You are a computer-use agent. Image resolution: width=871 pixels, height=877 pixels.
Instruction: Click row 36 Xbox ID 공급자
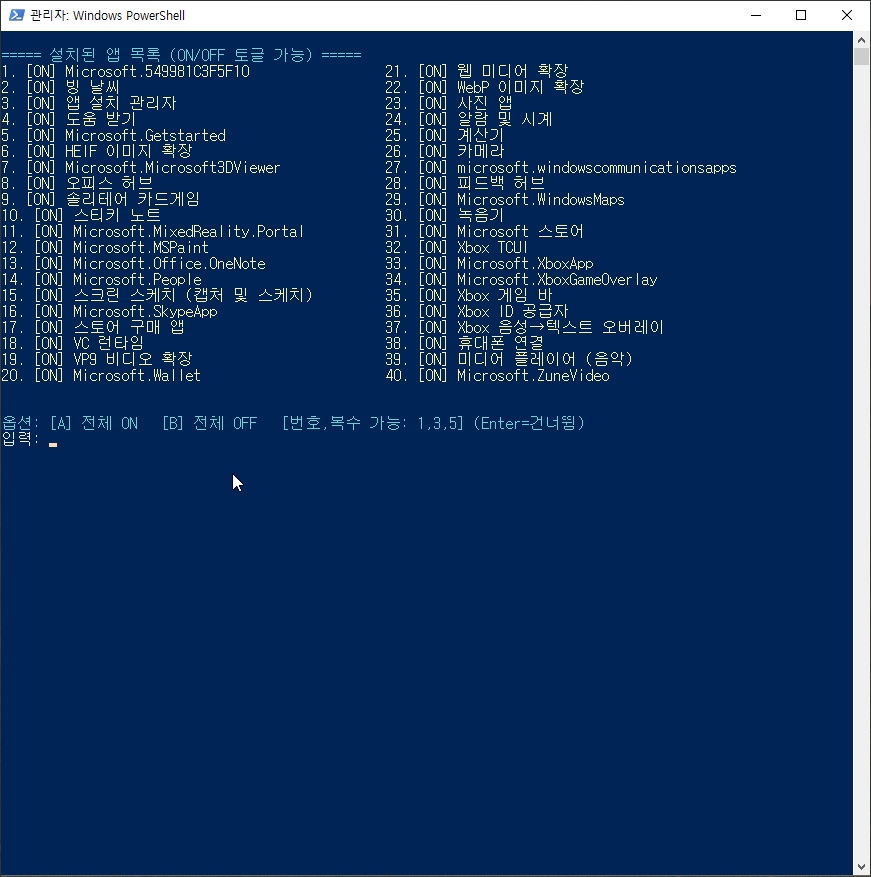(477, 312)
